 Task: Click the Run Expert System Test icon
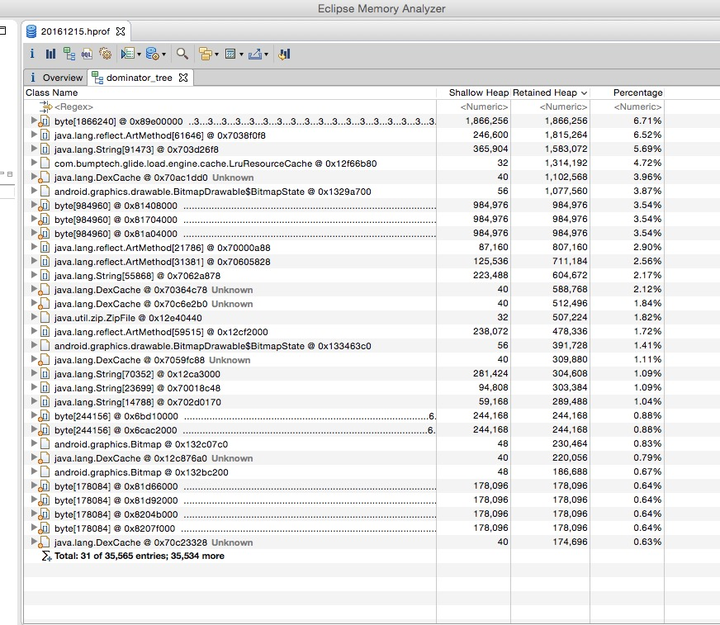coord(127,54)
